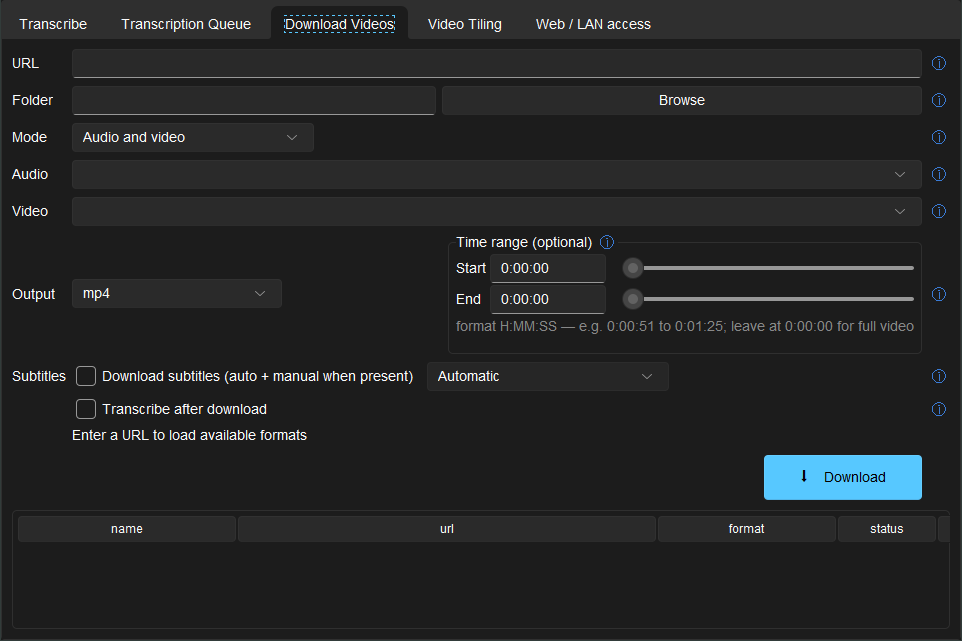Click the blue Download button
The width and height of the screenshot is (962, 641).
pyautogui.click(x=842, y=477)
